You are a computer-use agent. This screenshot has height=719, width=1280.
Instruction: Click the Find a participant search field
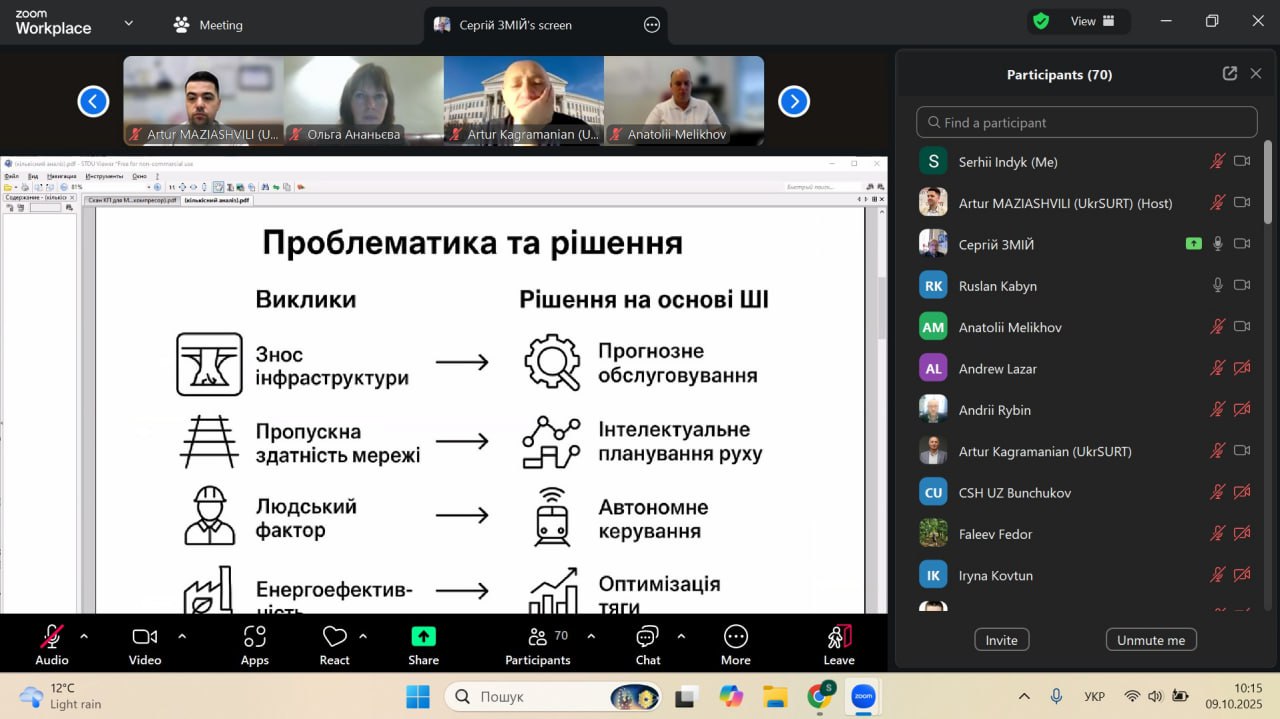coord(1086,122)
